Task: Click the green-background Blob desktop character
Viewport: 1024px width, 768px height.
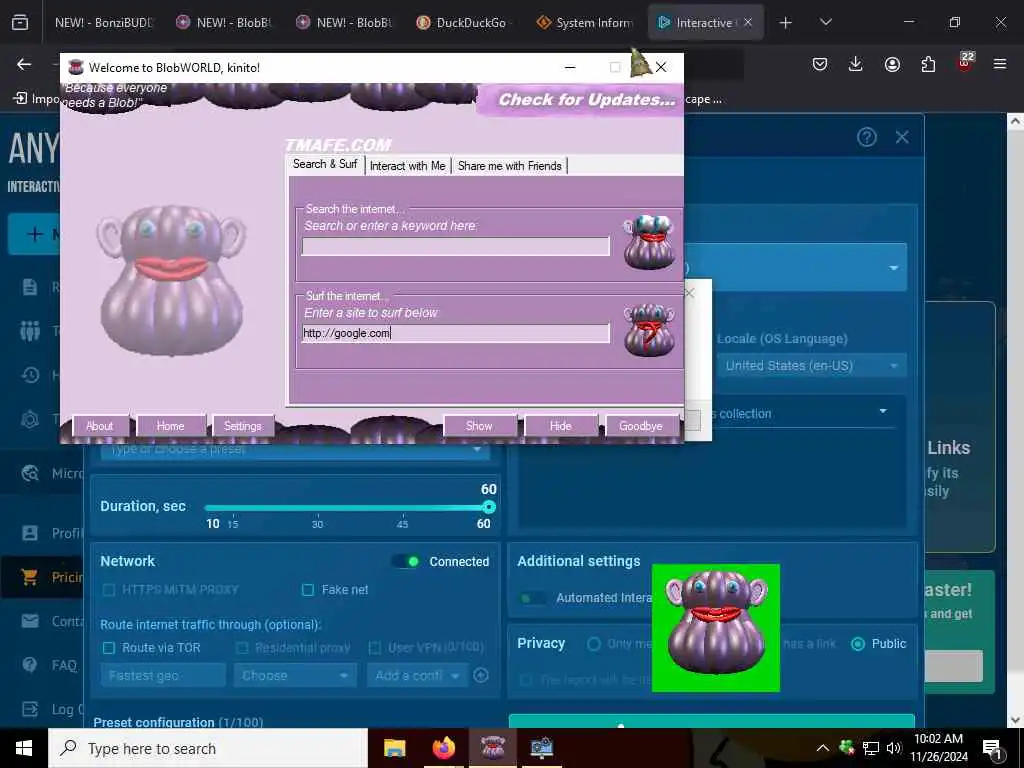Action: (716, 628)
